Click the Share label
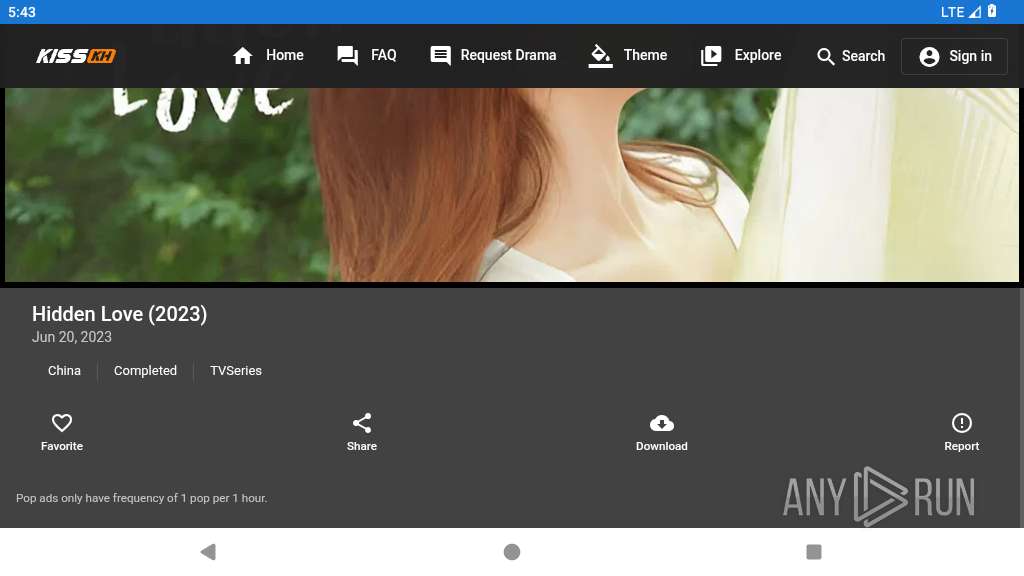Viewport: 1024px width, 576px height. [362, 446]
